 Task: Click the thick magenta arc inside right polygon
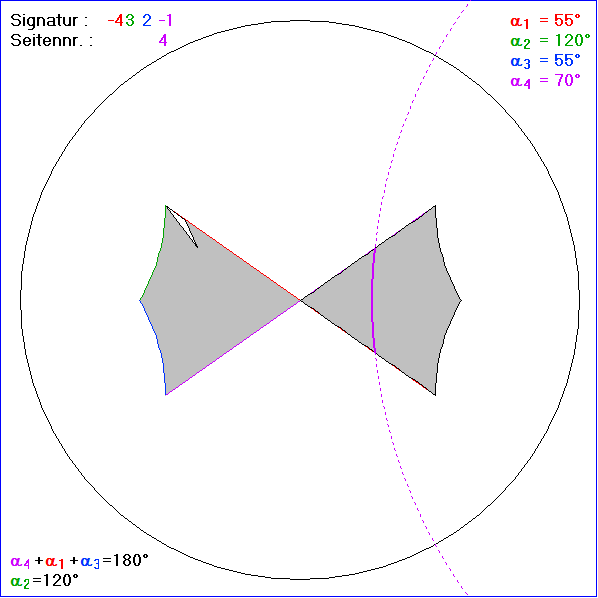click(373, 301)
